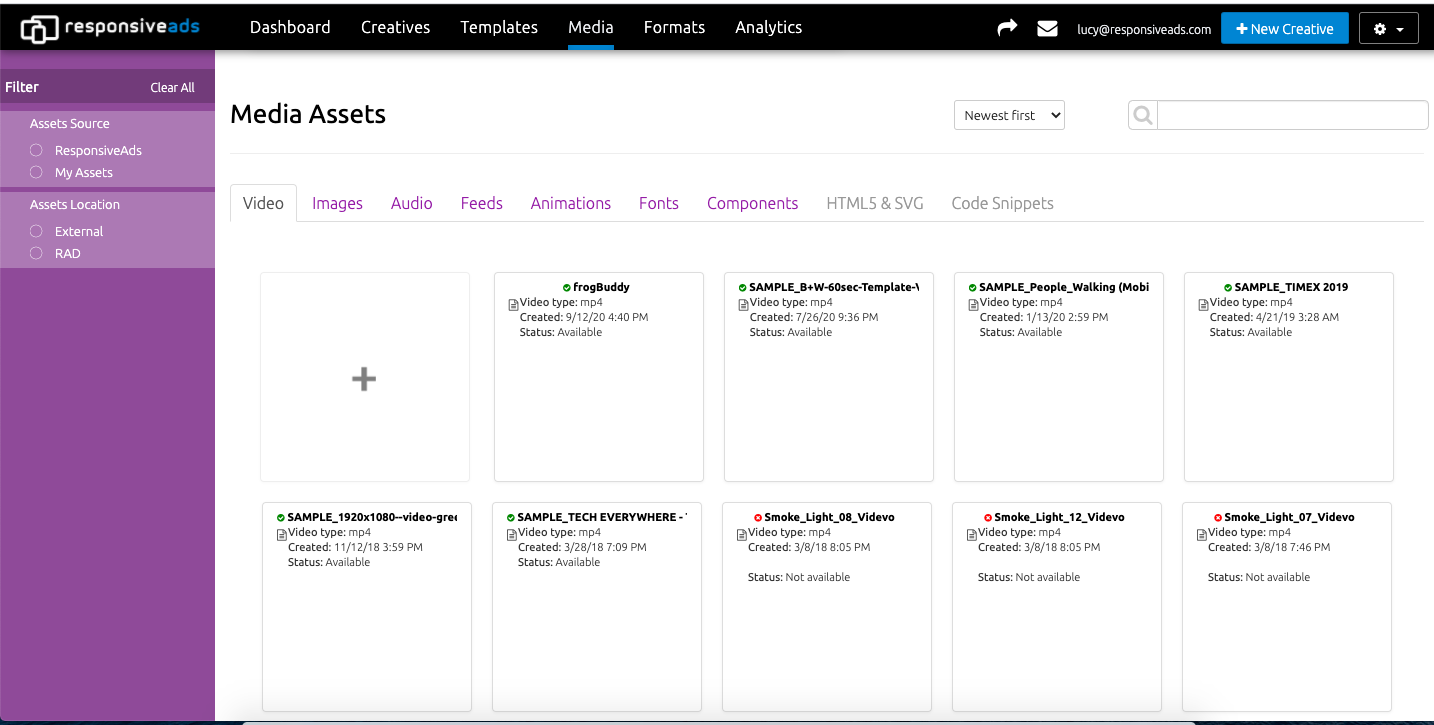1434x725 pixels.
Task: Click green status icon on SAMPLE_1920x1080 card
Action: [280, 518]
